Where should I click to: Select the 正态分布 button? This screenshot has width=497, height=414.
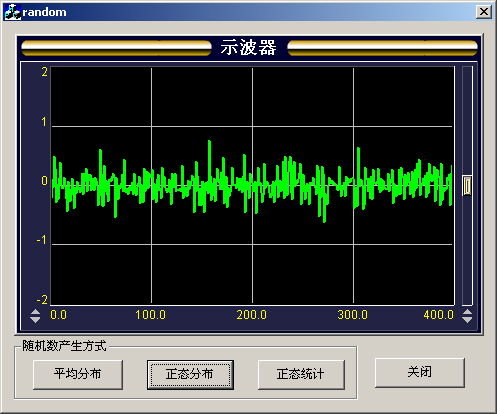(x=190, y=374)
